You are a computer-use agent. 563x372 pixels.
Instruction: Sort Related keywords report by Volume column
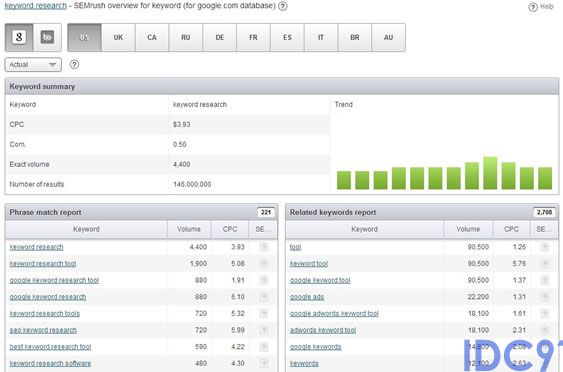(468, 229)
